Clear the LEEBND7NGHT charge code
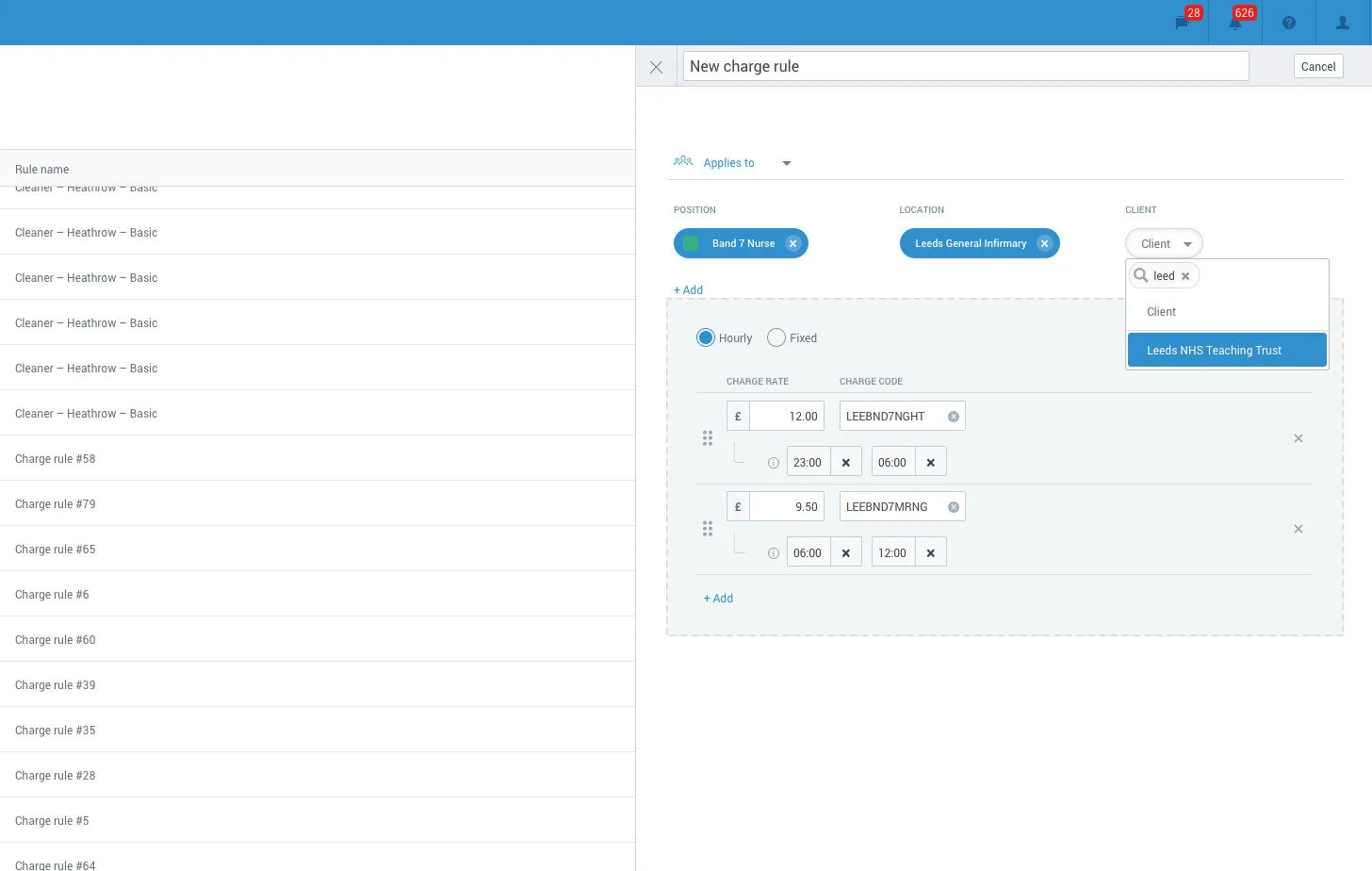 (954, 416)
